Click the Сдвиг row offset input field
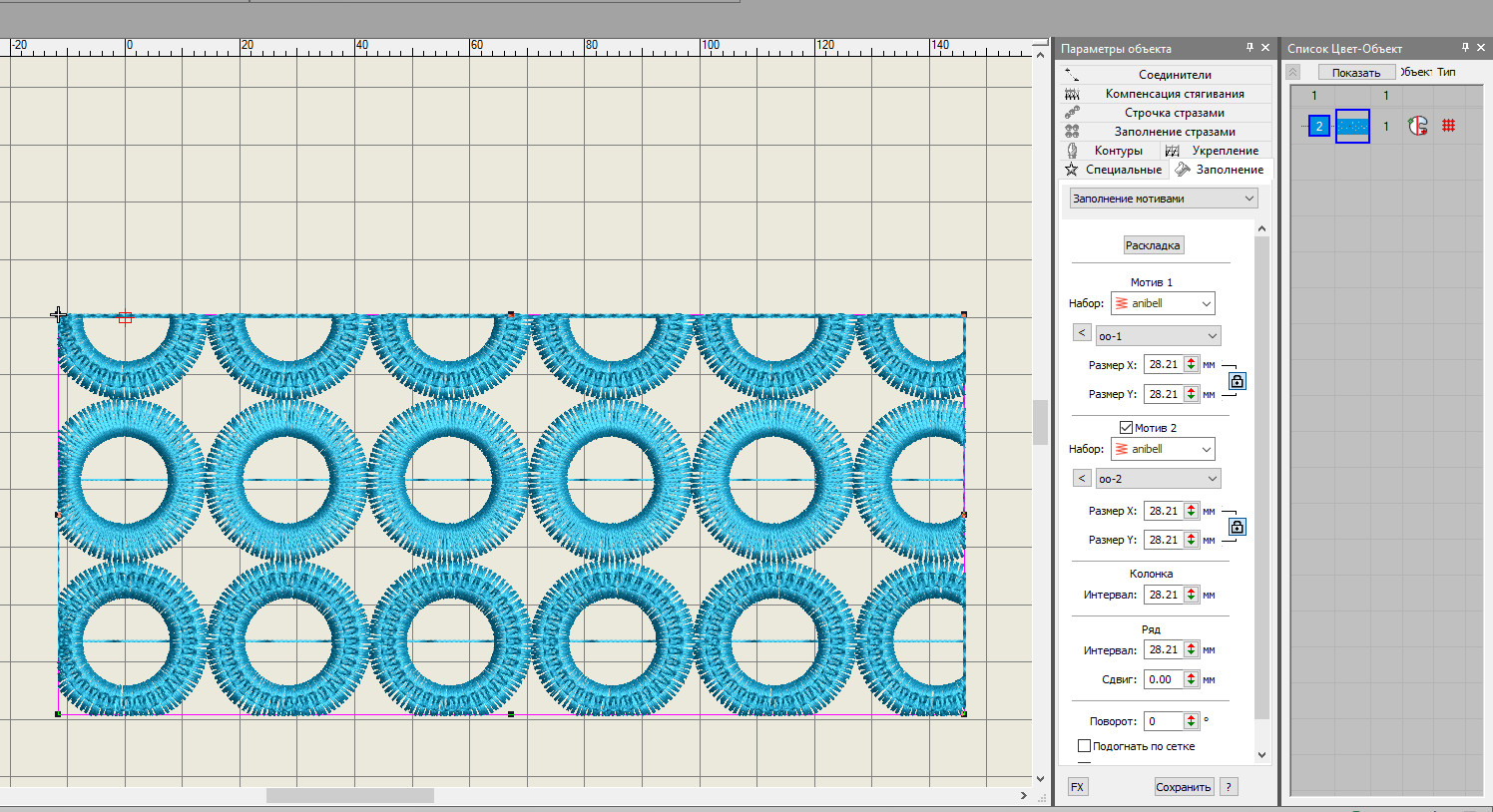The height and width of the screenshot is (812, 1493). (1163, 679)
